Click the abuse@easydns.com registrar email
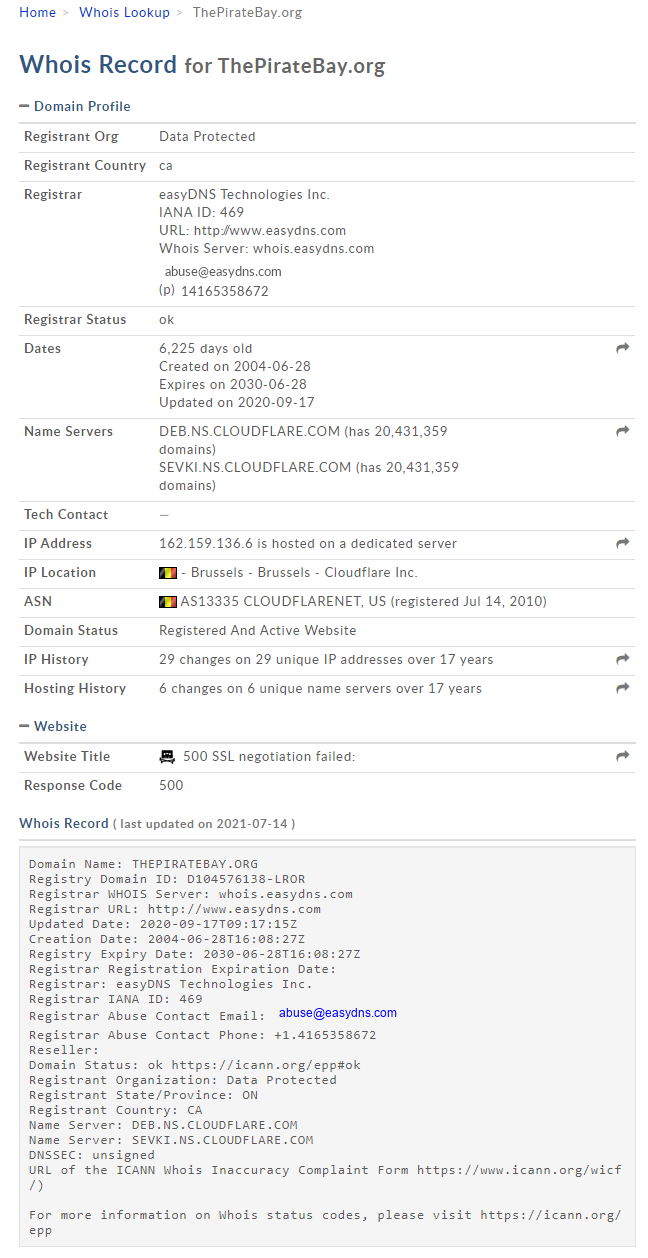Viewport: 648px width, 1258px height. tap(223, 271)
